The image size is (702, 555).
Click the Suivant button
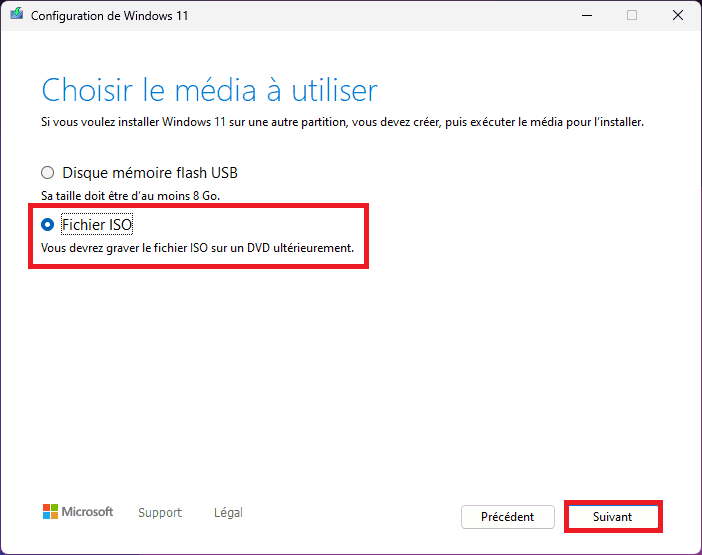[x=612, y=517]
